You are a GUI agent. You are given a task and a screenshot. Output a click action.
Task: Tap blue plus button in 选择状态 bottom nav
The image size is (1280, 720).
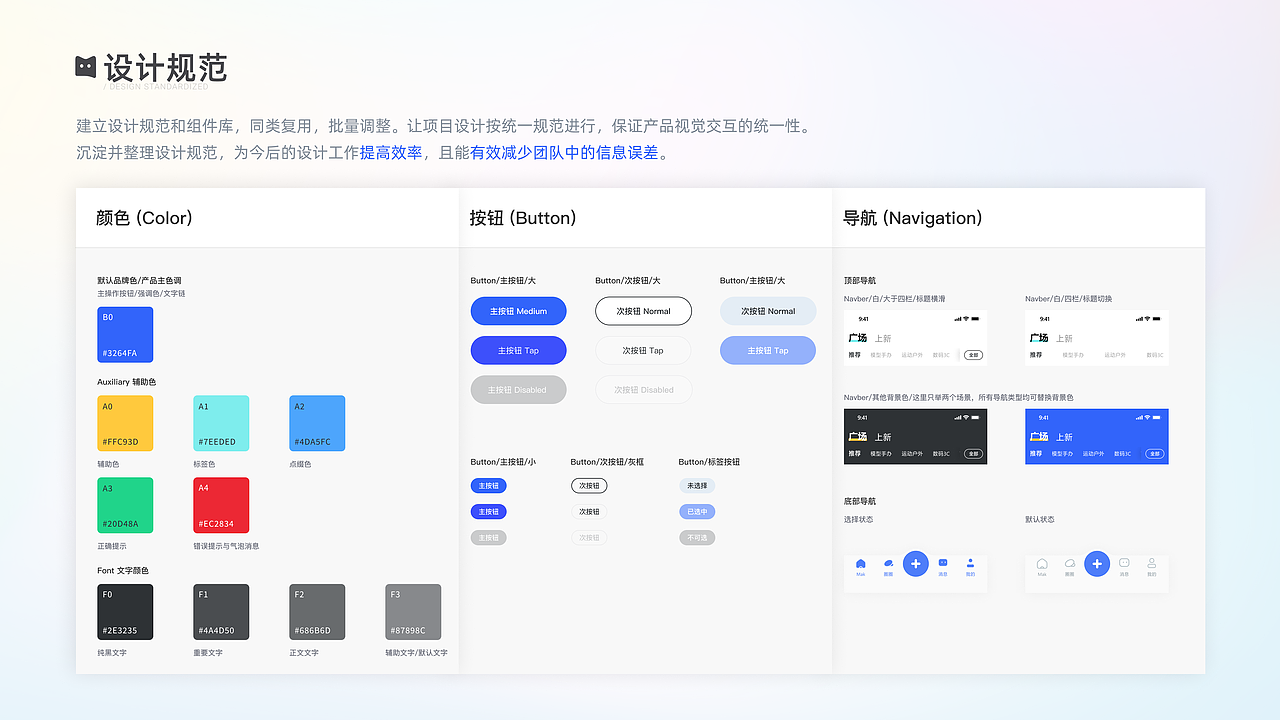(x=916, y=564)
